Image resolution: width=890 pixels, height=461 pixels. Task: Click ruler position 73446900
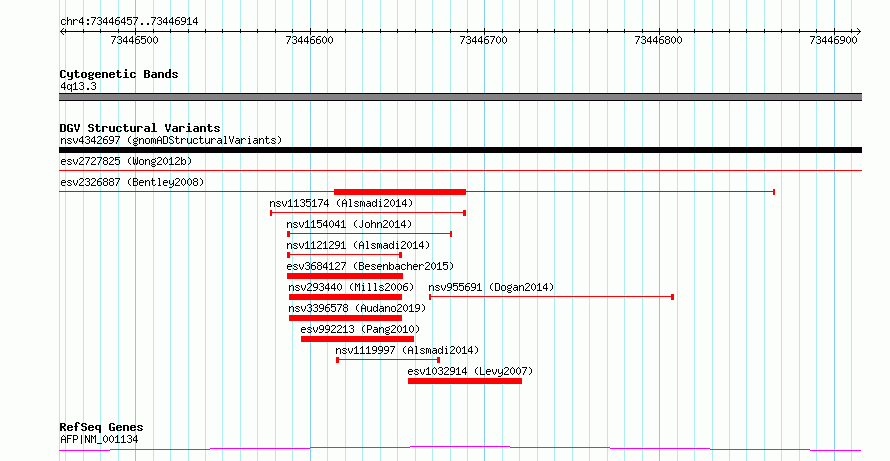(834, 40)
